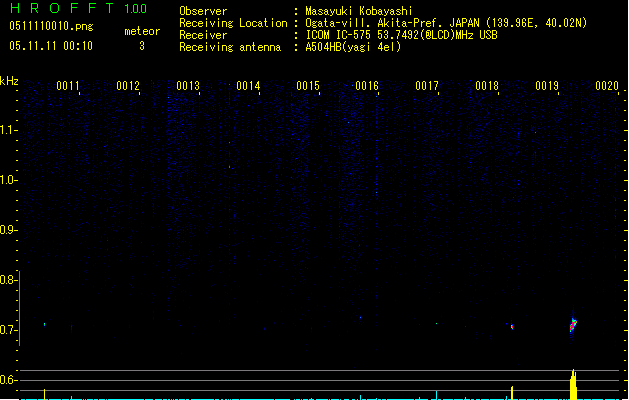
Task: Click the Ogata-vill. Akita-Pref. JAPAN location text
Action: click(x=446, y=23)
